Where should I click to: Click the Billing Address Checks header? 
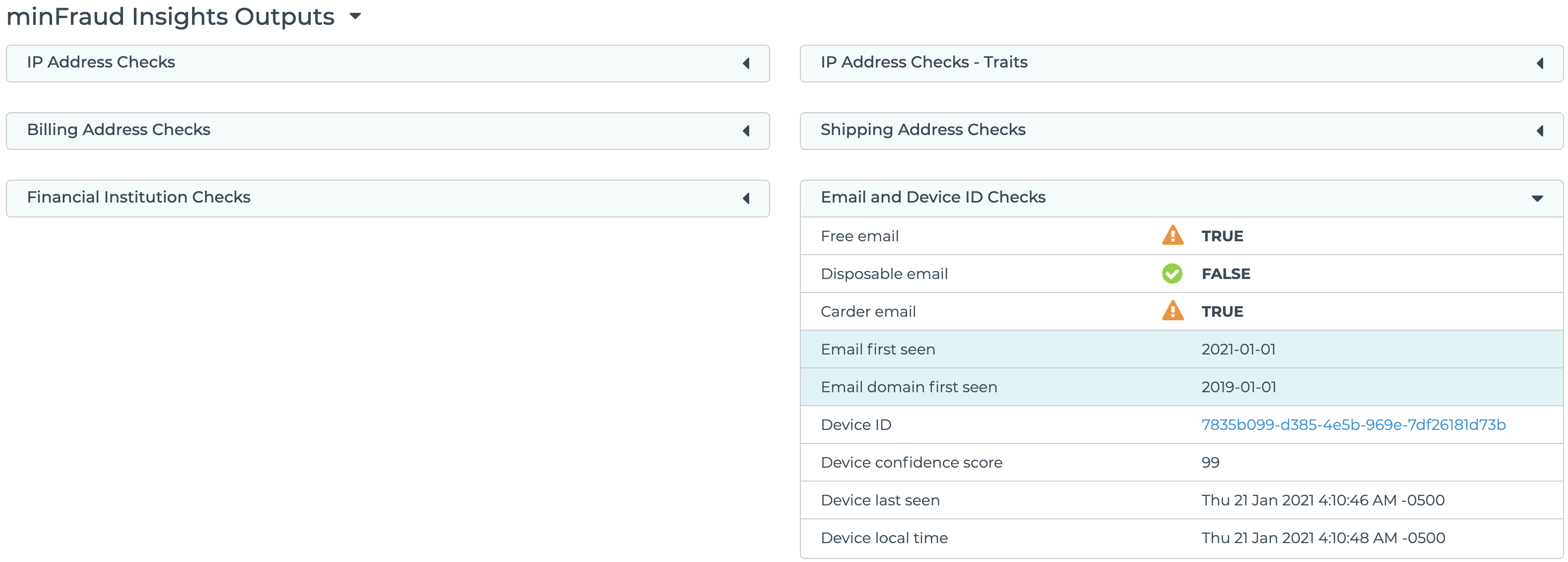119,130
